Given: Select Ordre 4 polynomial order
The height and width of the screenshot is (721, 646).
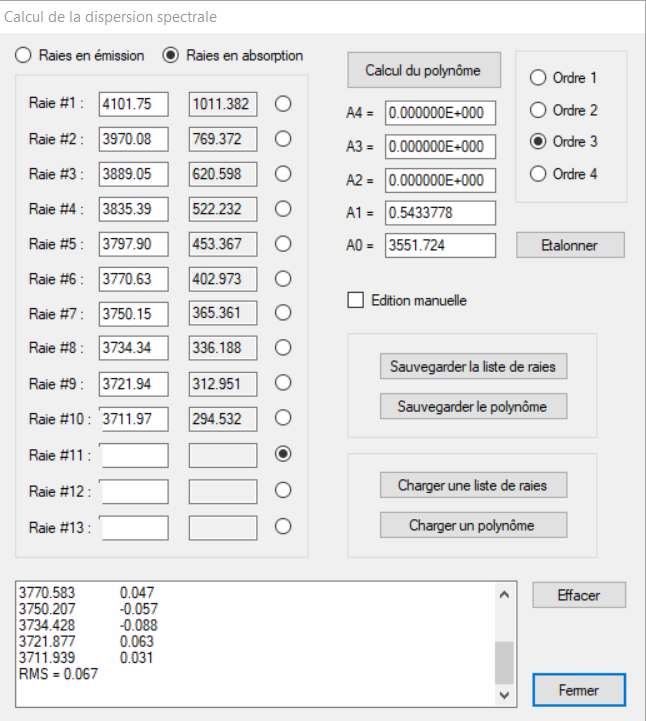Looking at the screenshot, I should 537,174.
